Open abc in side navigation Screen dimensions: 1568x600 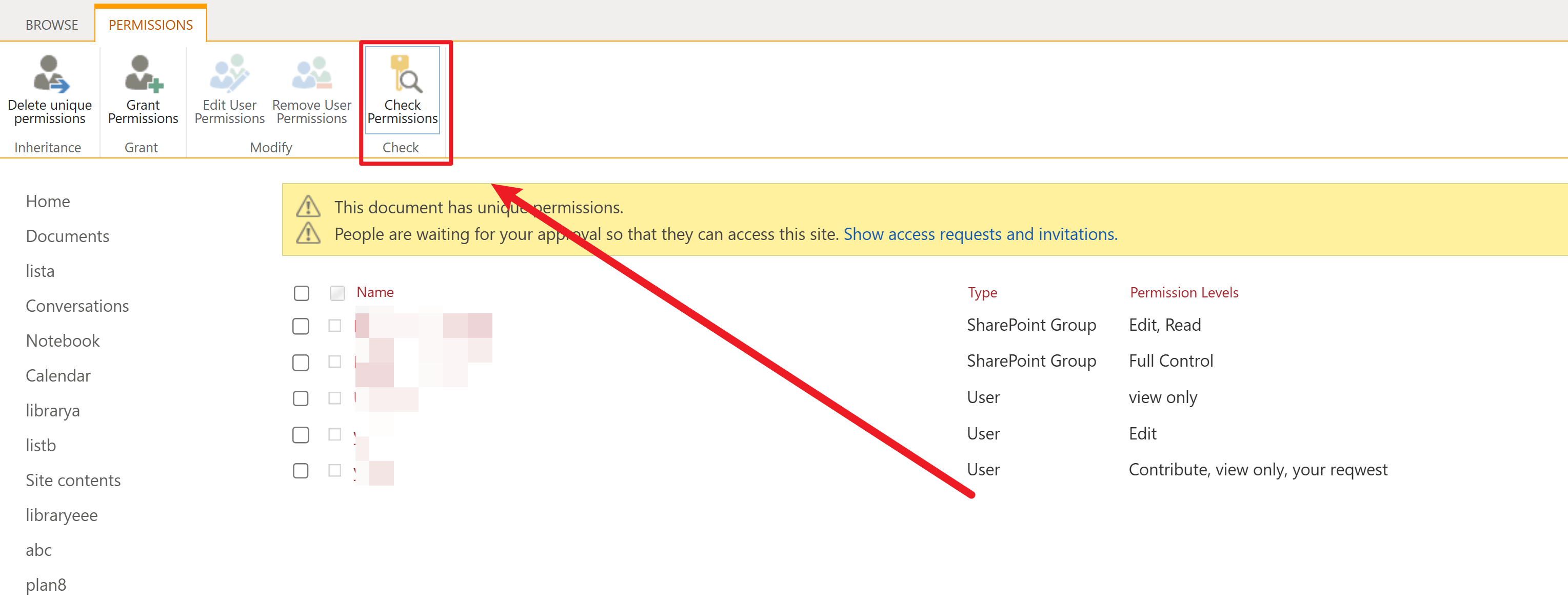click(38, 550)
